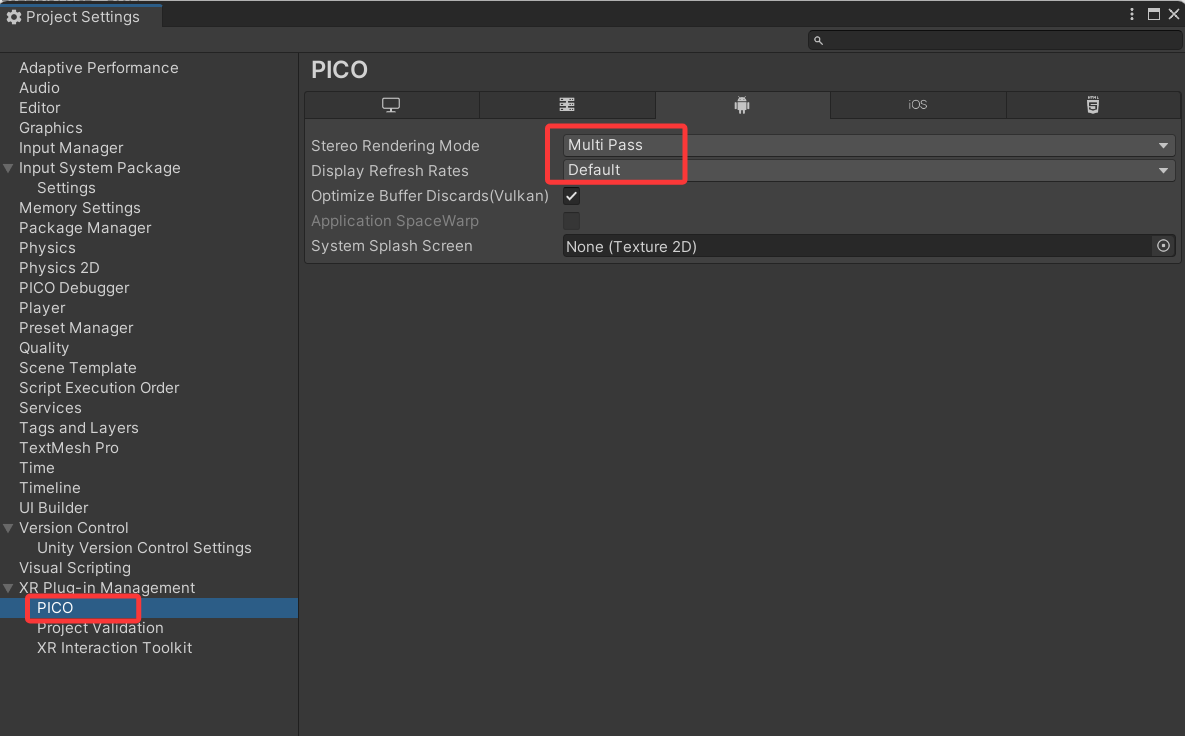The image size is (1185, 736).
Task: Open the System Splash Screen object picker
Action: 1163,246
